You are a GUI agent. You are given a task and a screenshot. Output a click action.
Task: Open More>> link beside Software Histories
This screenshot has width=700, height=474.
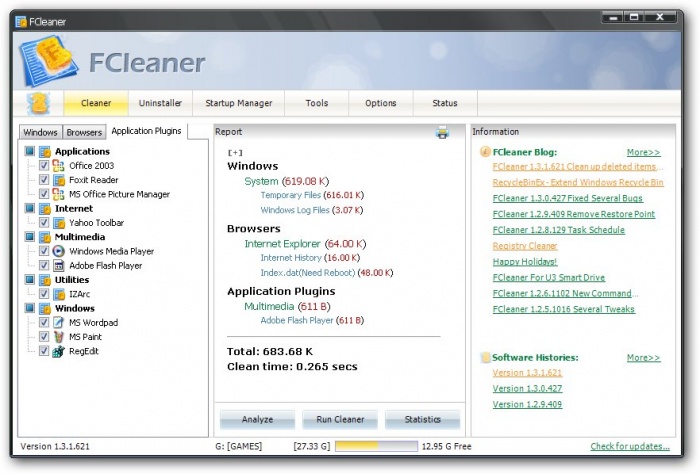tap(643, 358)
